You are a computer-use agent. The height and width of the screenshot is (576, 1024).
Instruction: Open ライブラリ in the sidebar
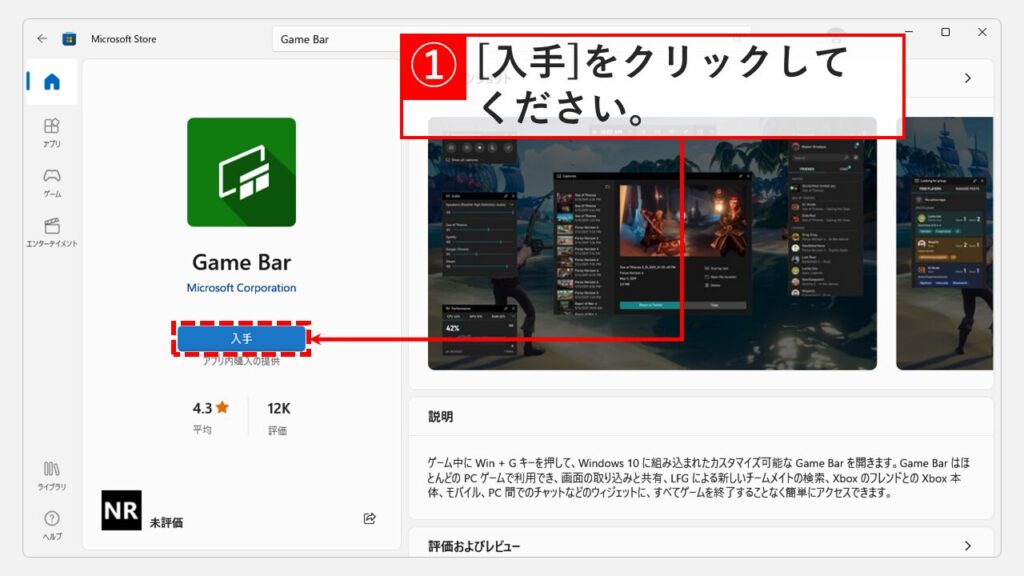(52, 475)
